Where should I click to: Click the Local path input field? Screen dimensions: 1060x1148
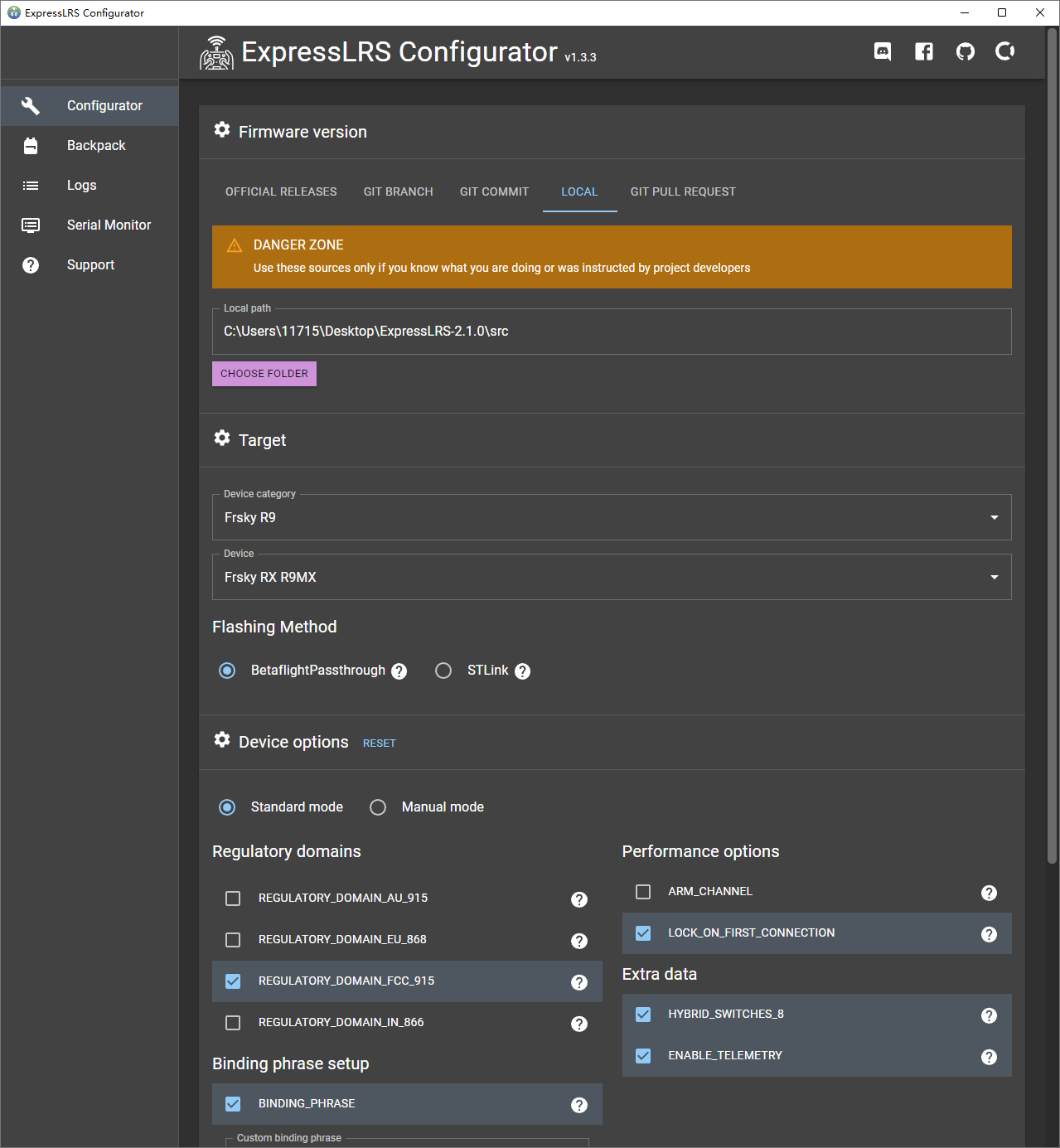click(x=612, y=332)
